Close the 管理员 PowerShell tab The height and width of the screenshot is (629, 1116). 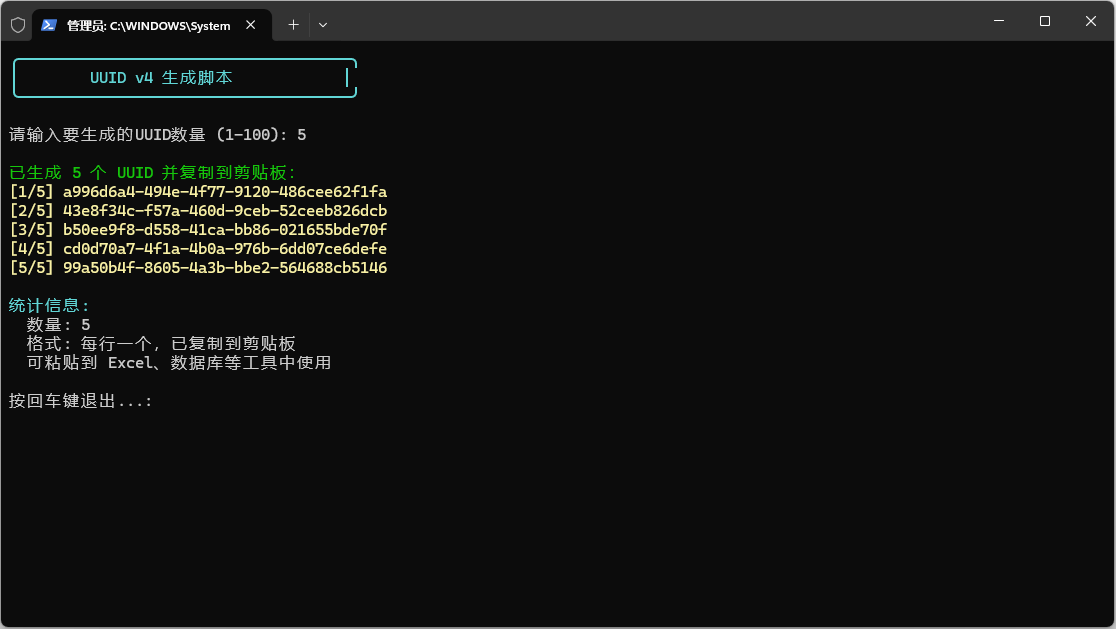click(251, 25)
